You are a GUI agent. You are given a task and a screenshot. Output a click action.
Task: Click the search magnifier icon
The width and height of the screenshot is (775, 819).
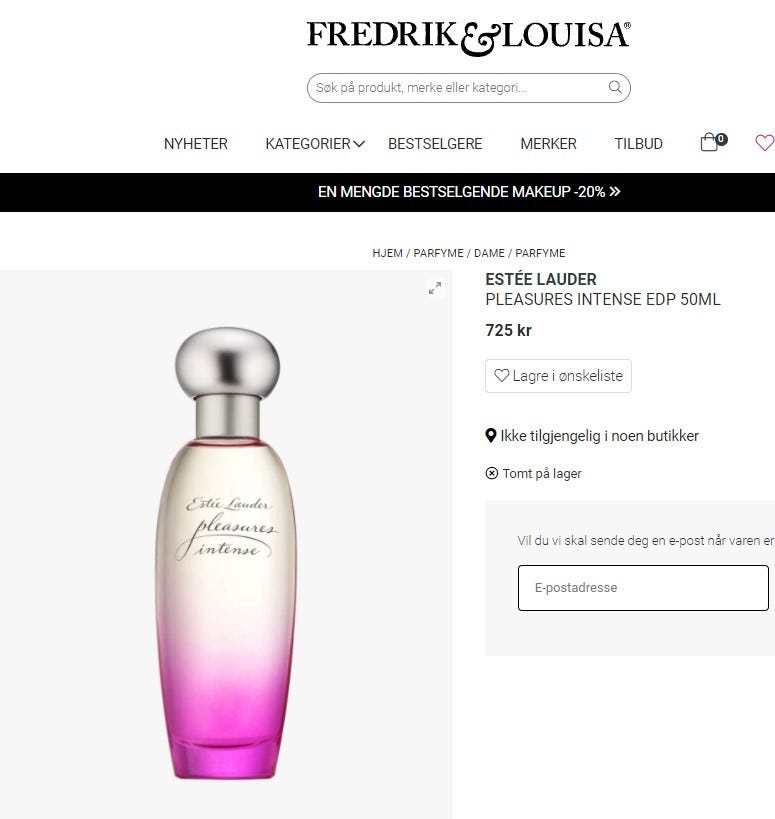(x=615, y=87)
